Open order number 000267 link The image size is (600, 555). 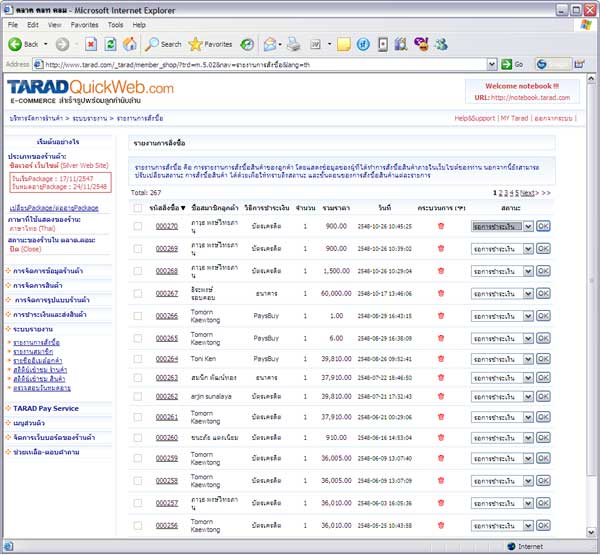(167, 294)
